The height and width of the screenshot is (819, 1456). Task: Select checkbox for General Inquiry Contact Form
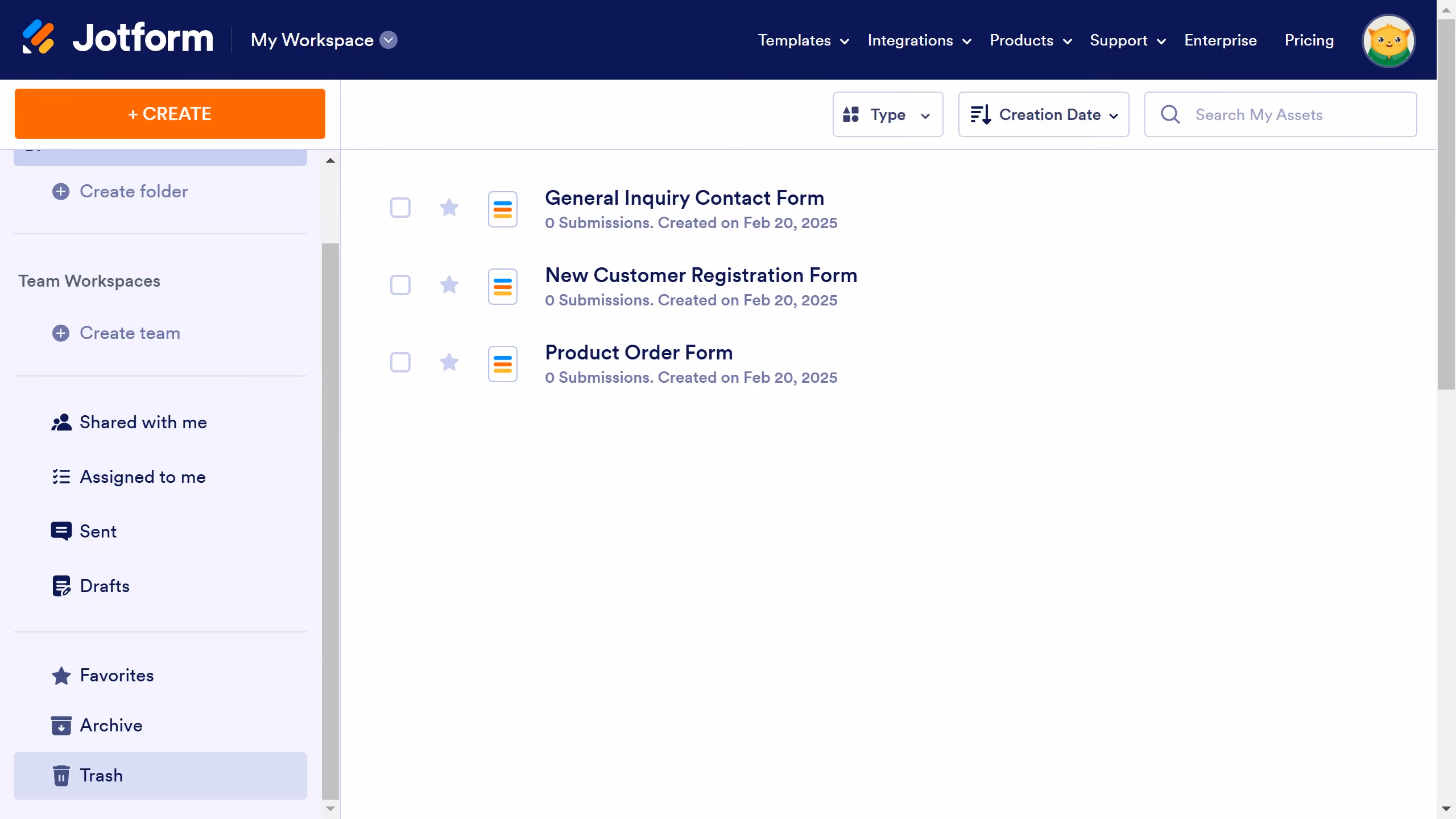[x=400, y=208]
